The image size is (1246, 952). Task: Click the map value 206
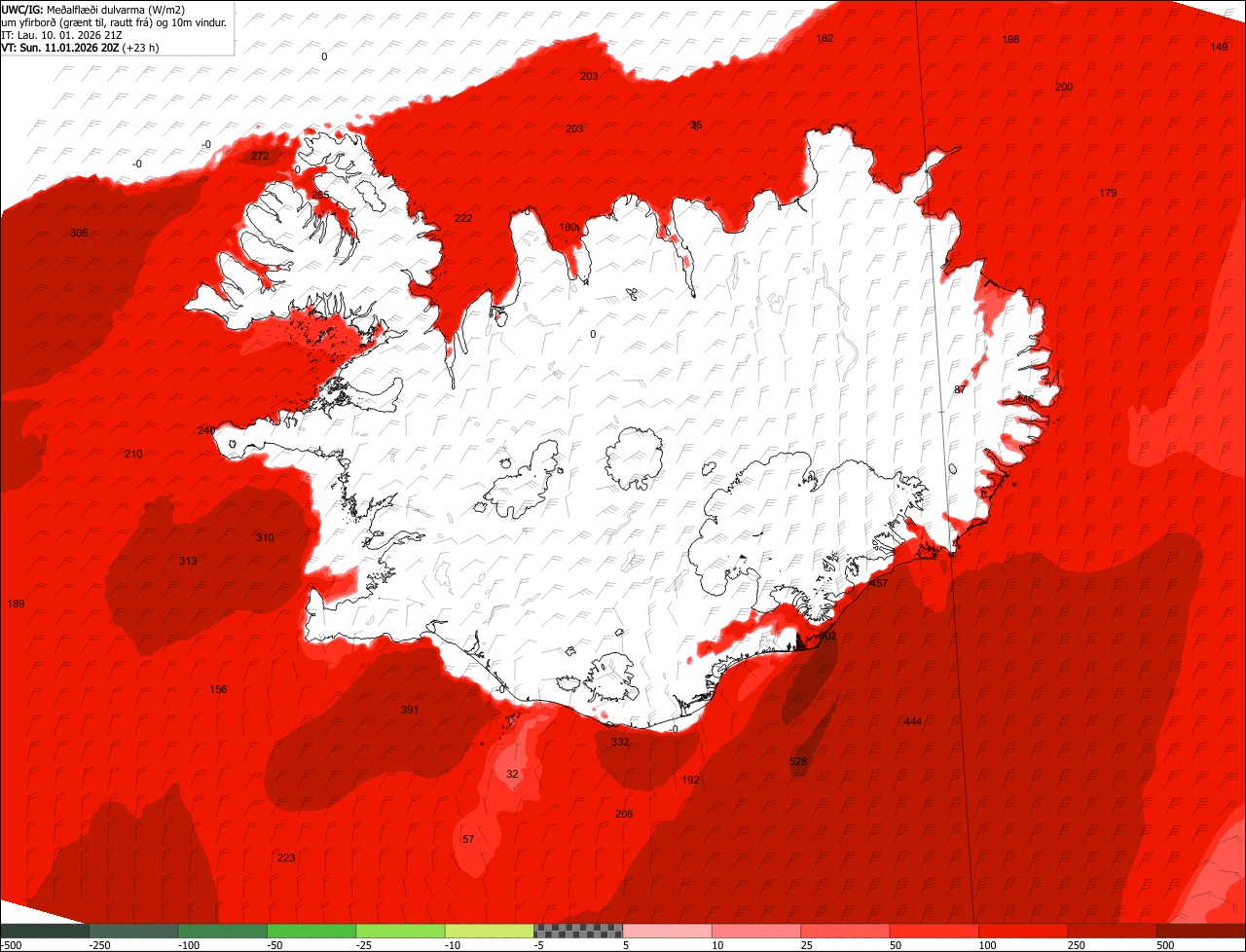624,815
